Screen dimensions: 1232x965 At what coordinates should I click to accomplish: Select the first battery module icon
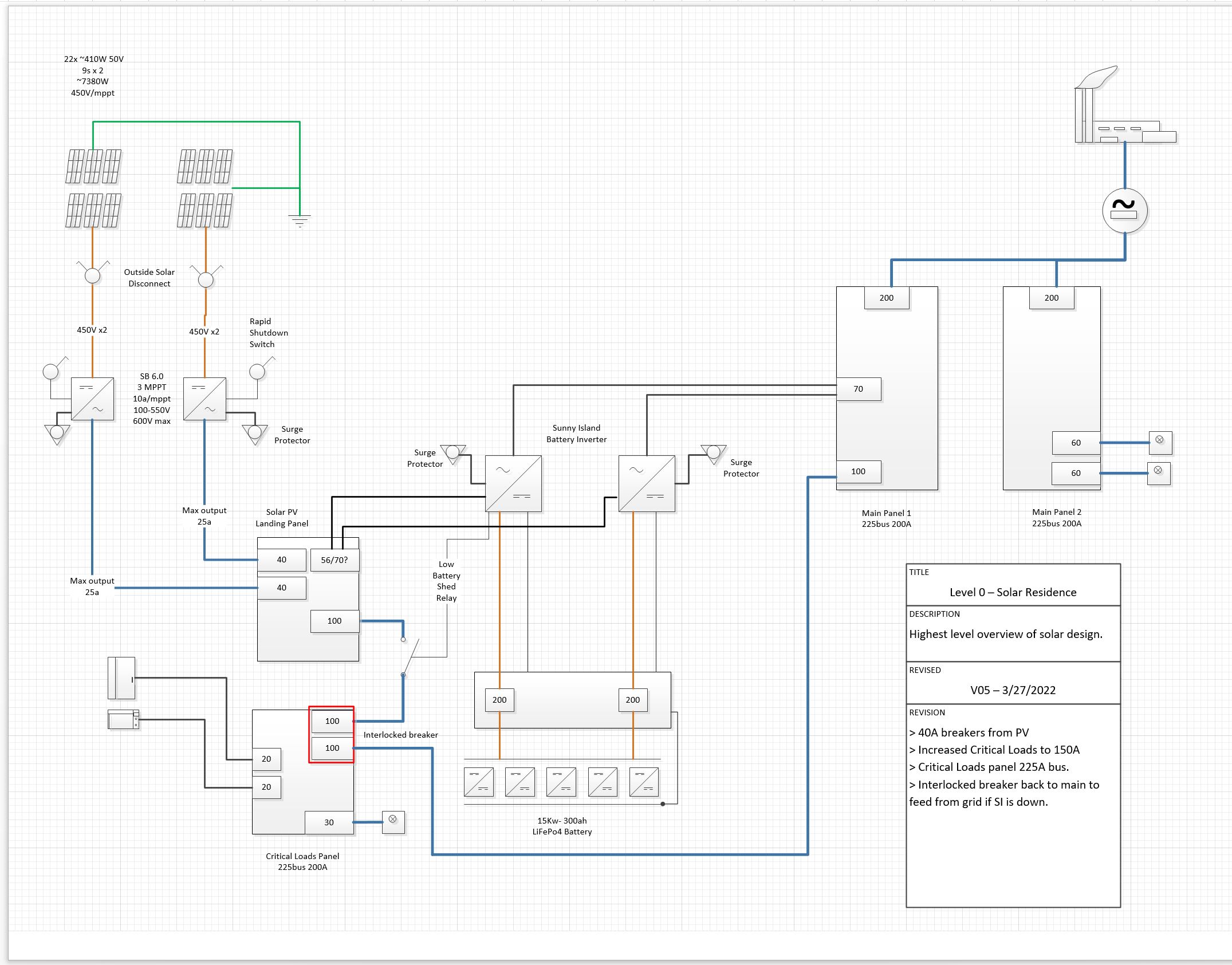[x=479, y=782]
